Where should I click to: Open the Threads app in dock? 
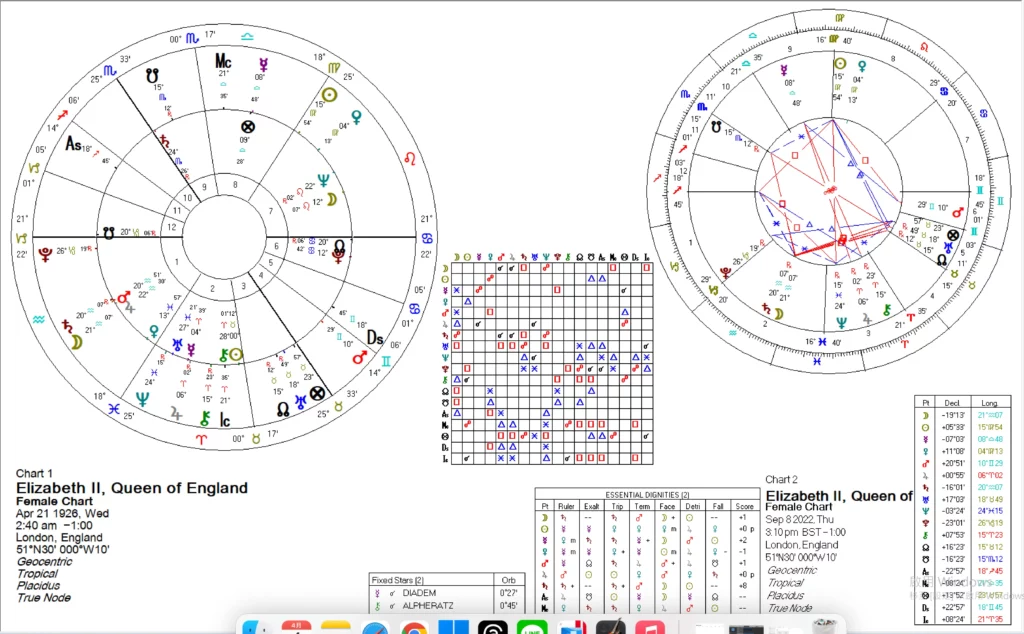pyautogui.click(x=492, y=629)
